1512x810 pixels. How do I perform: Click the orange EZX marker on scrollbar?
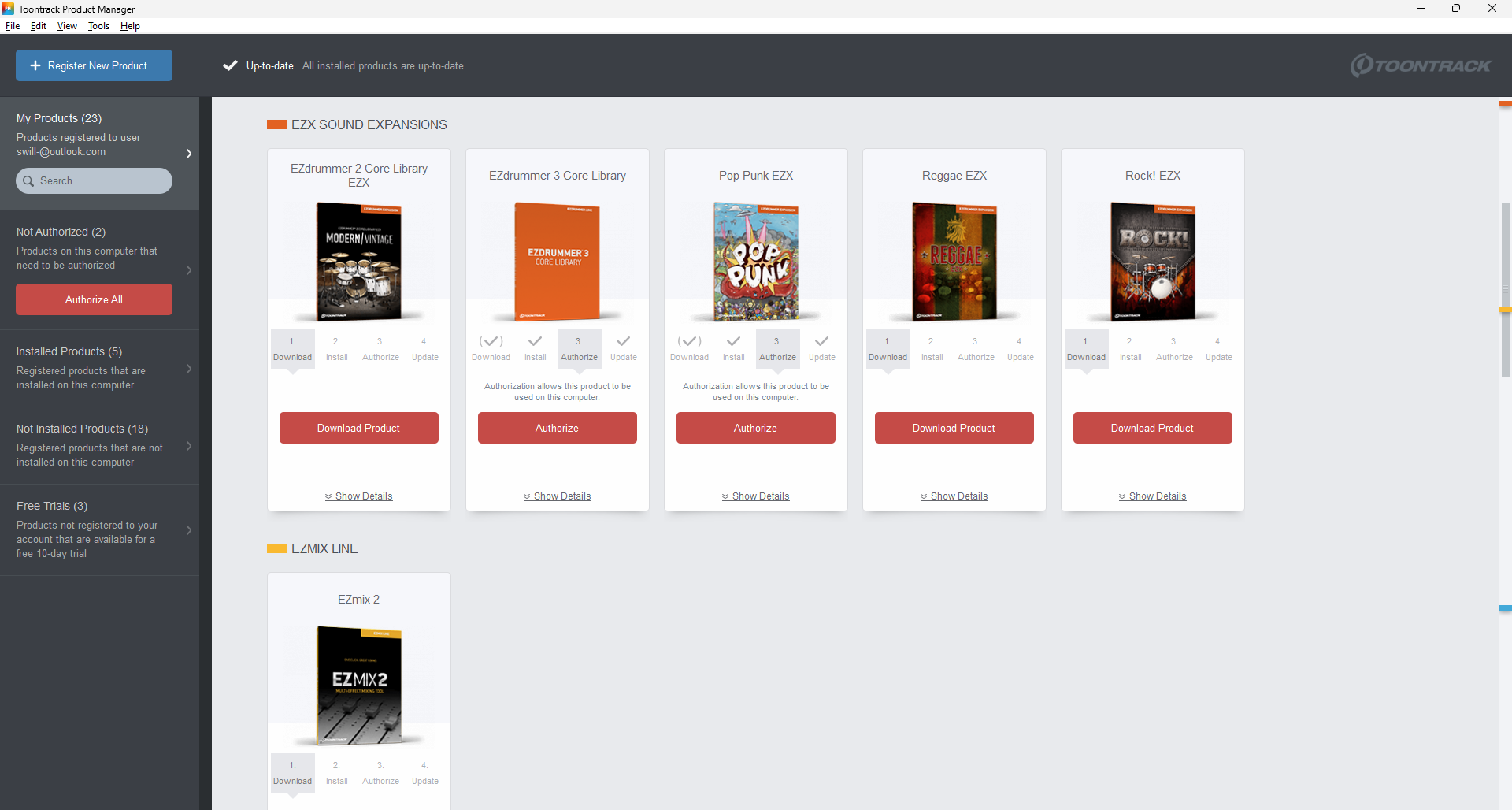pyautogui.click(x=1505, y=104)
